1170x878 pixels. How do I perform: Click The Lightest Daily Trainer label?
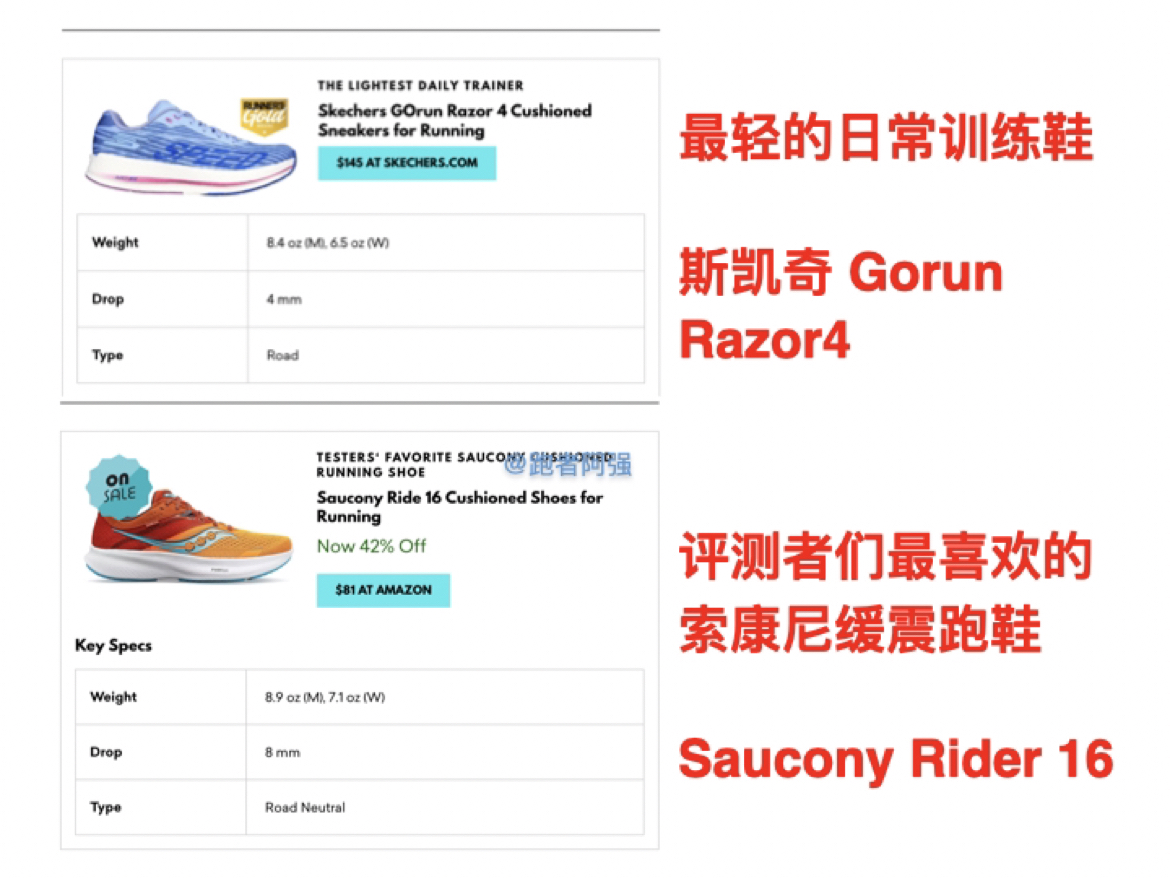pos(420,86)
